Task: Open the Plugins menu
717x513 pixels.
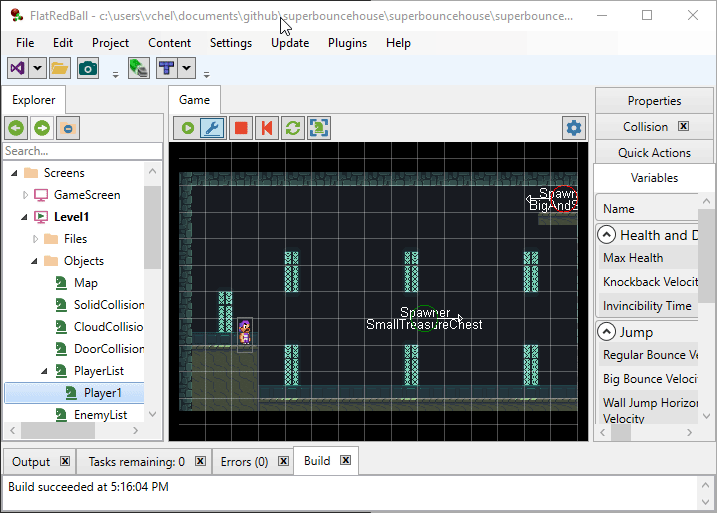Action: point(347,43)
